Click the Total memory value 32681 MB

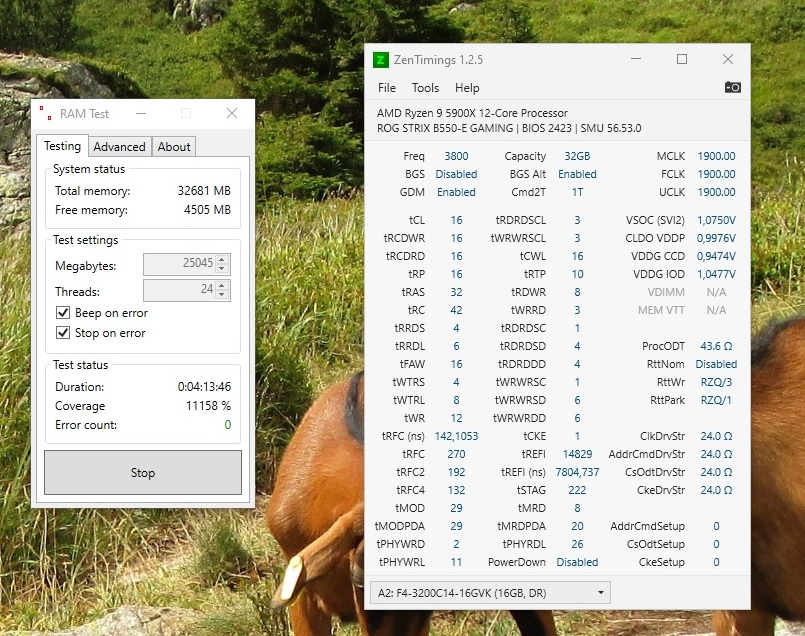point(204,190)
